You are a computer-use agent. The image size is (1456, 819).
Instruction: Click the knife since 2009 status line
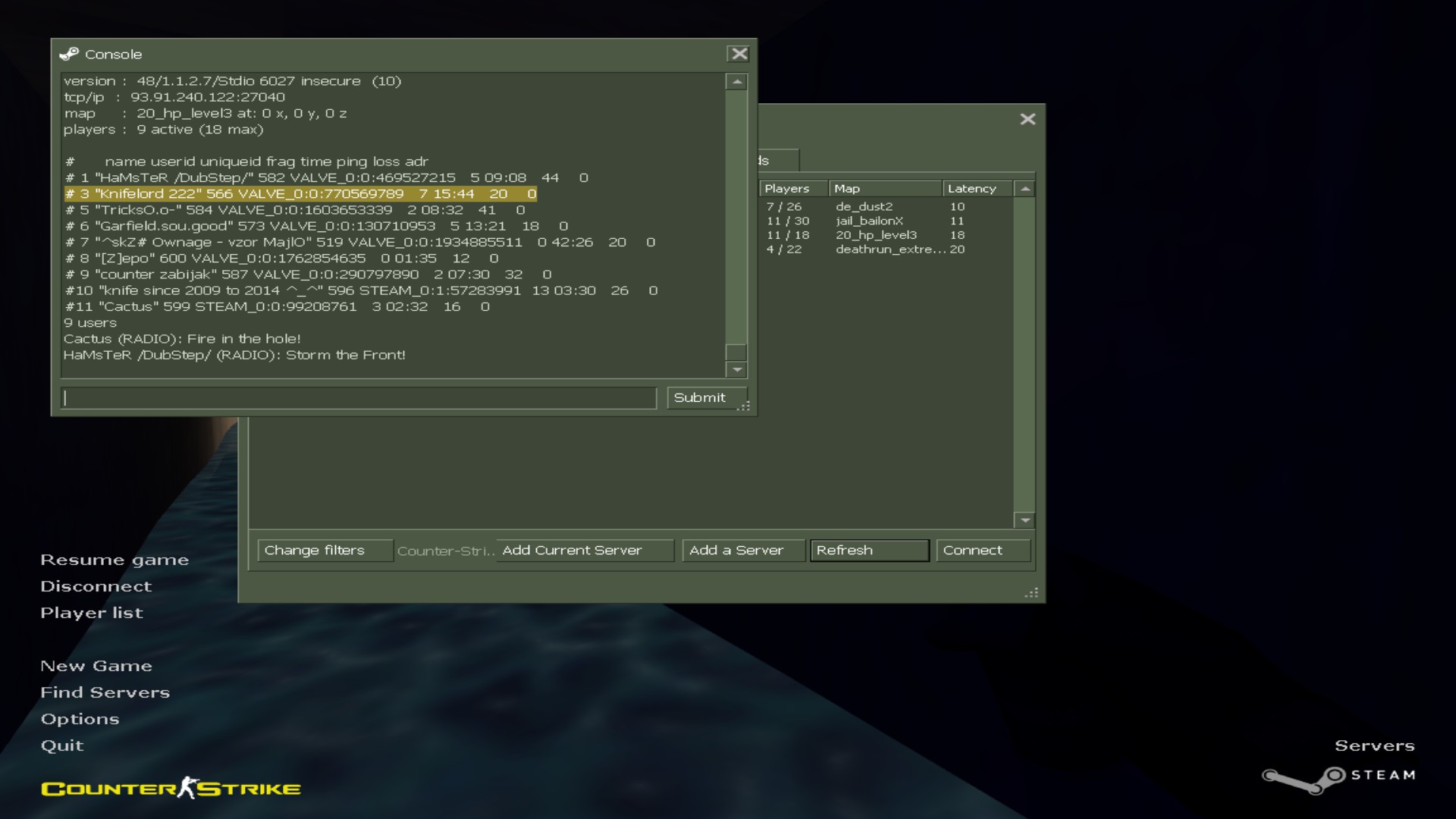(x=362, y=290)
